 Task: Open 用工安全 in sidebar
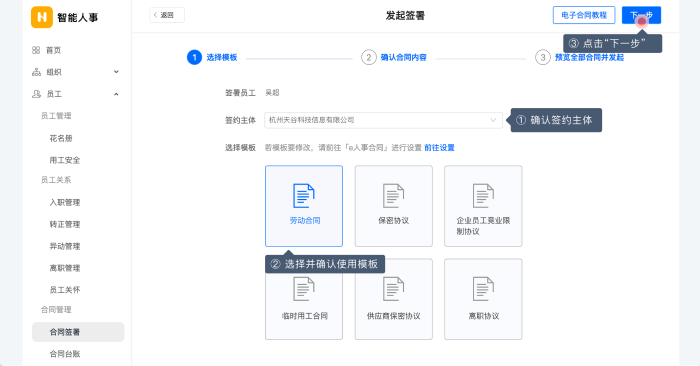point(64,160)
